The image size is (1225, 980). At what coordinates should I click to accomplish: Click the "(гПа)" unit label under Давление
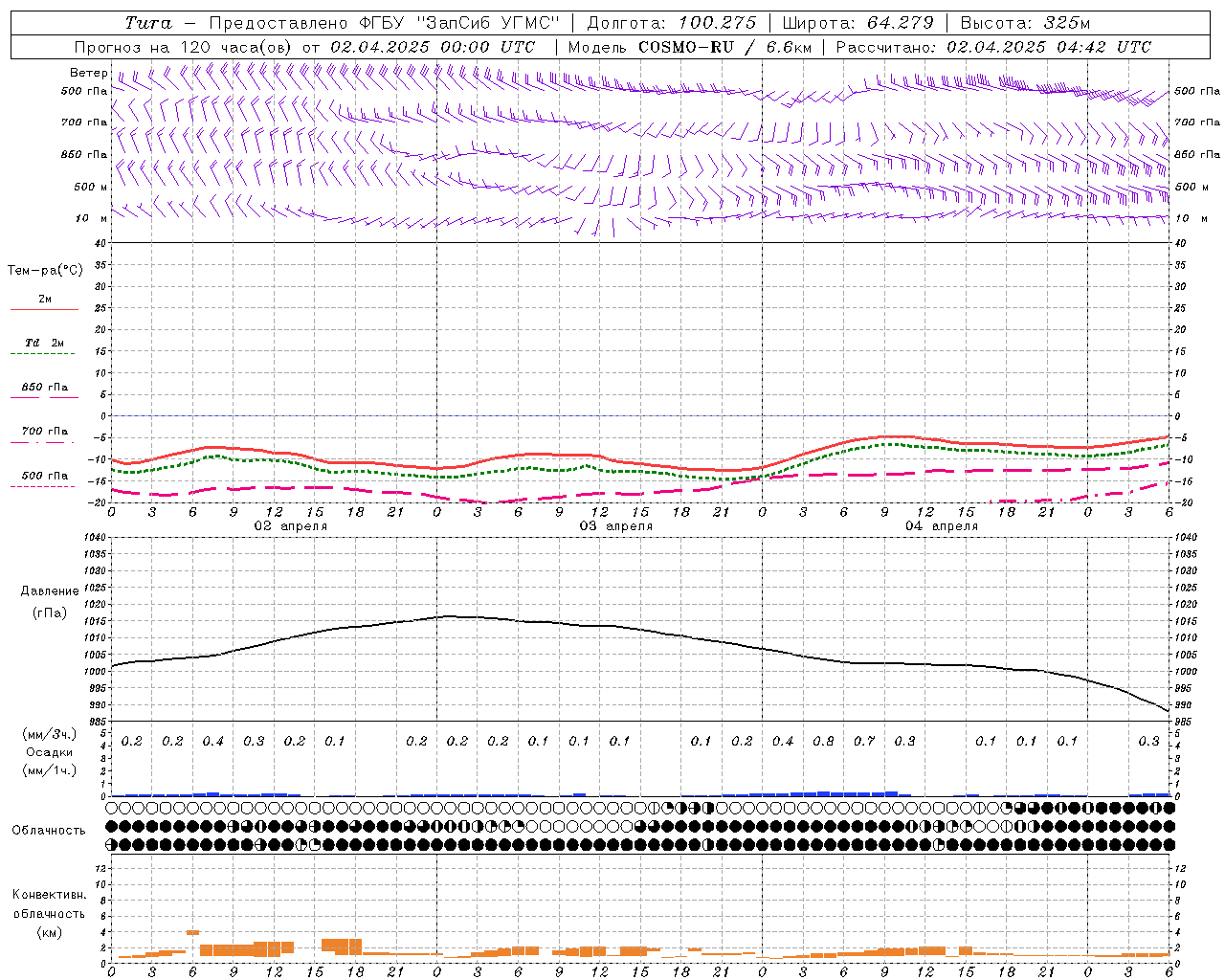(x=50, y=612)
